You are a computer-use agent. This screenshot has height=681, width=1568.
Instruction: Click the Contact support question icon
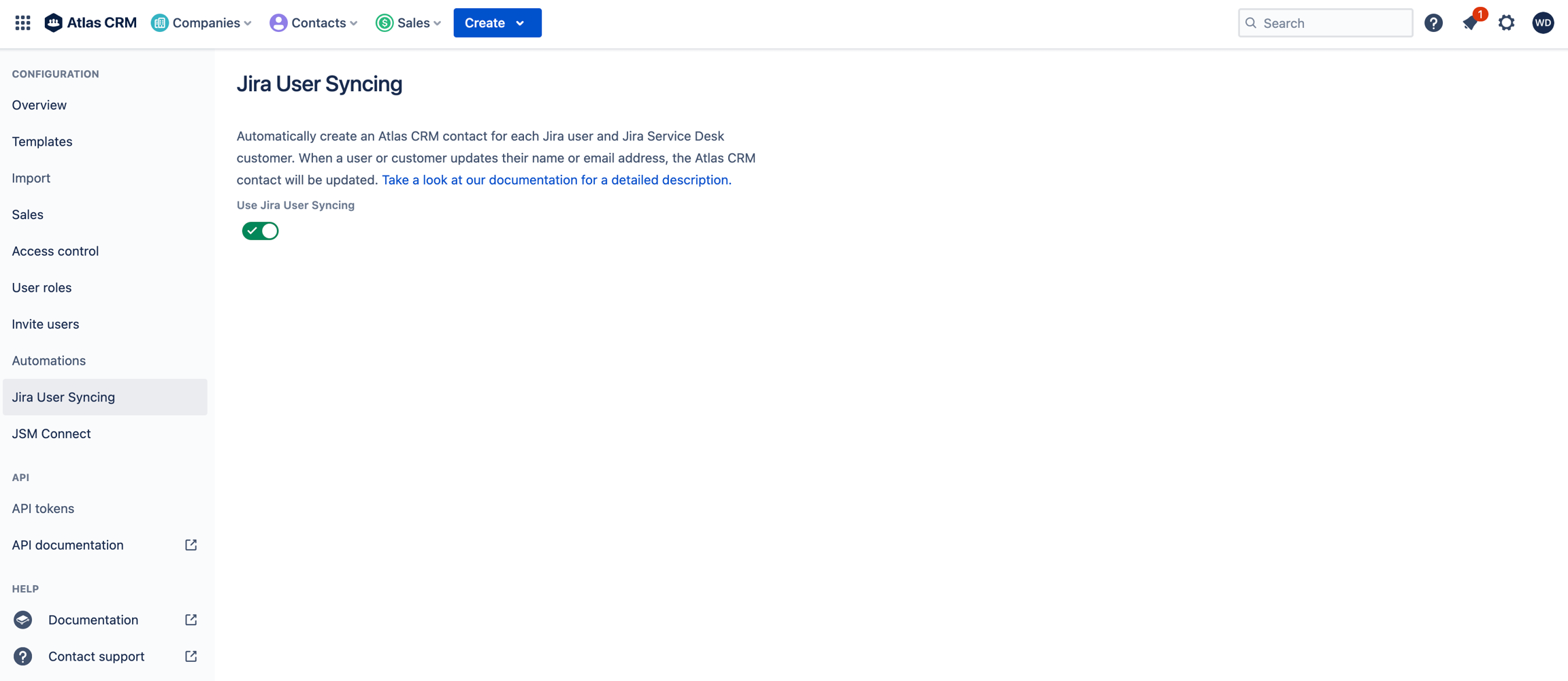pyautogui.click(x=22, y=657)
